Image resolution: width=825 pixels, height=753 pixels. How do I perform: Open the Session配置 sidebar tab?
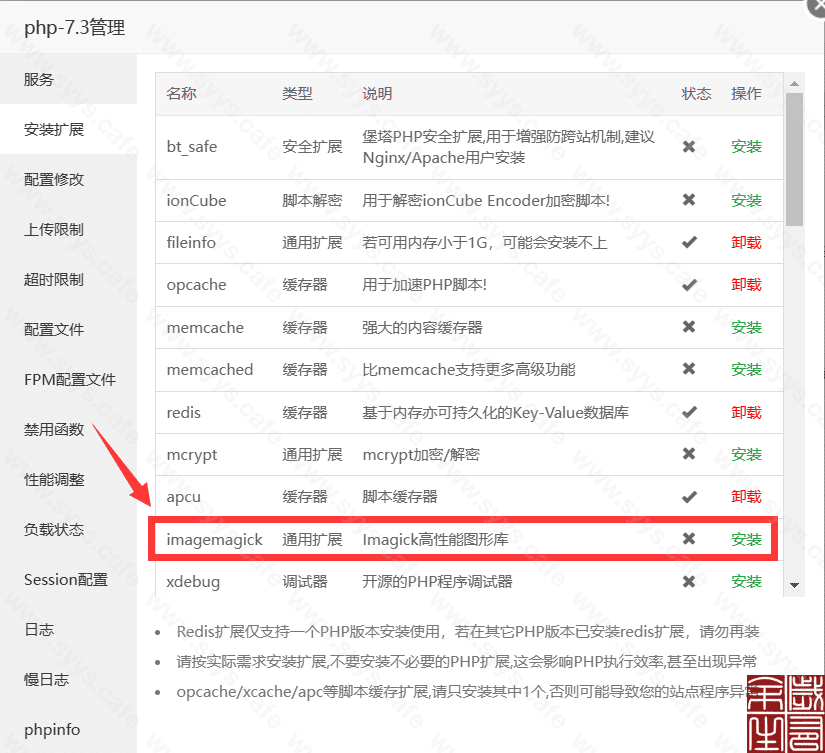[66, 580]
